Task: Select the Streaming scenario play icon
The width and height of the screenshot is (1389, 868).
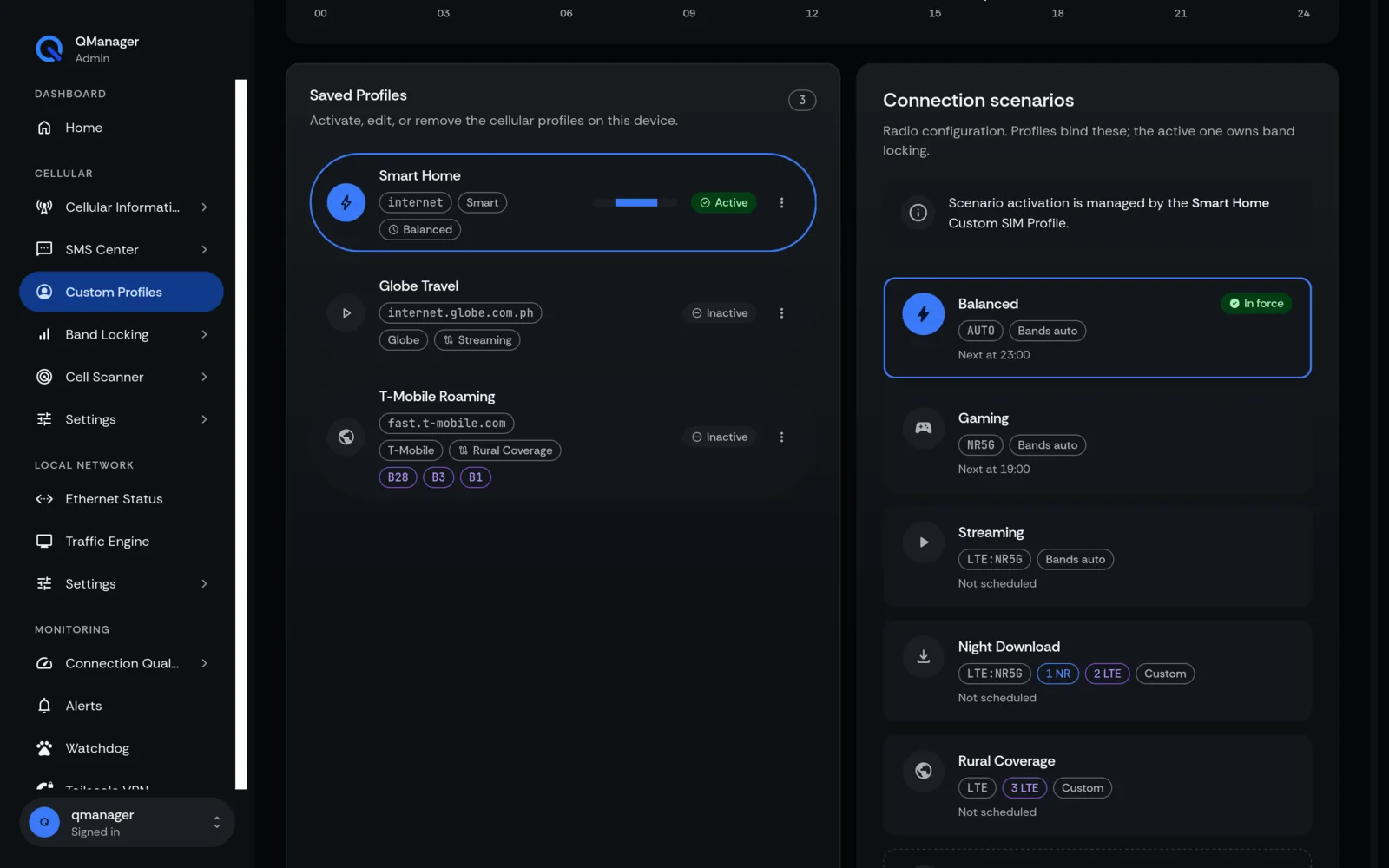Action: (923, 542)
